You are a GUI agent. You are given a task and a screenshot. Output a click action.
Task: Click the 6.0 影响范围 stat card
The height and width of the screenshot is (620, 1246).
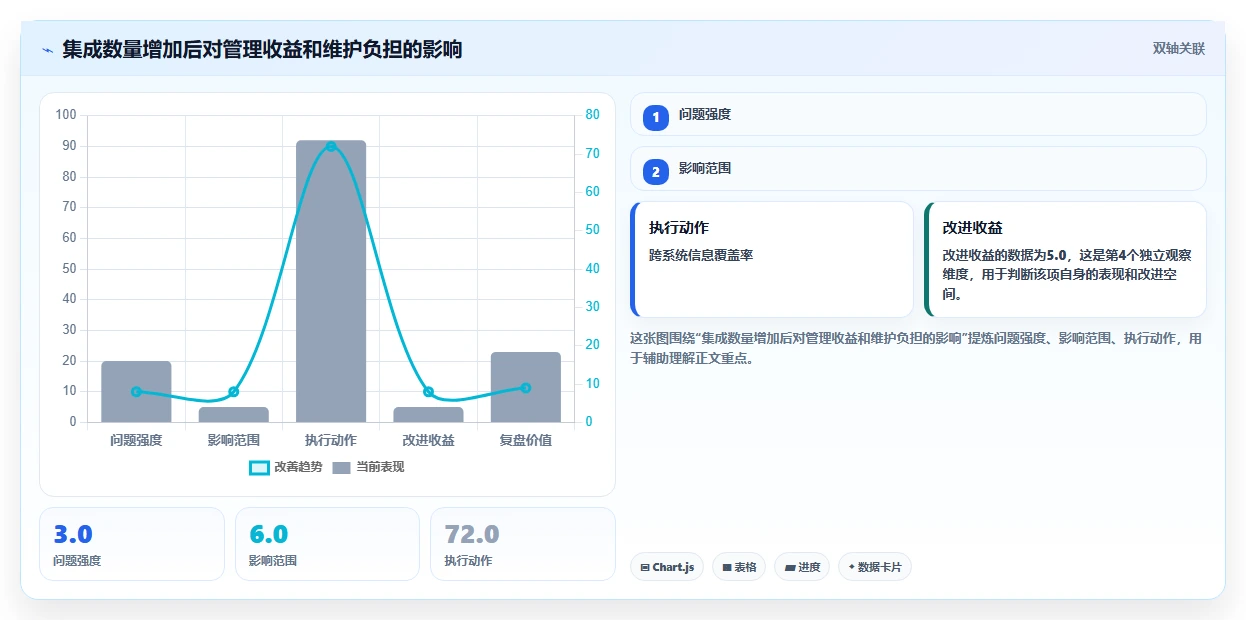(x=327, y=544)
